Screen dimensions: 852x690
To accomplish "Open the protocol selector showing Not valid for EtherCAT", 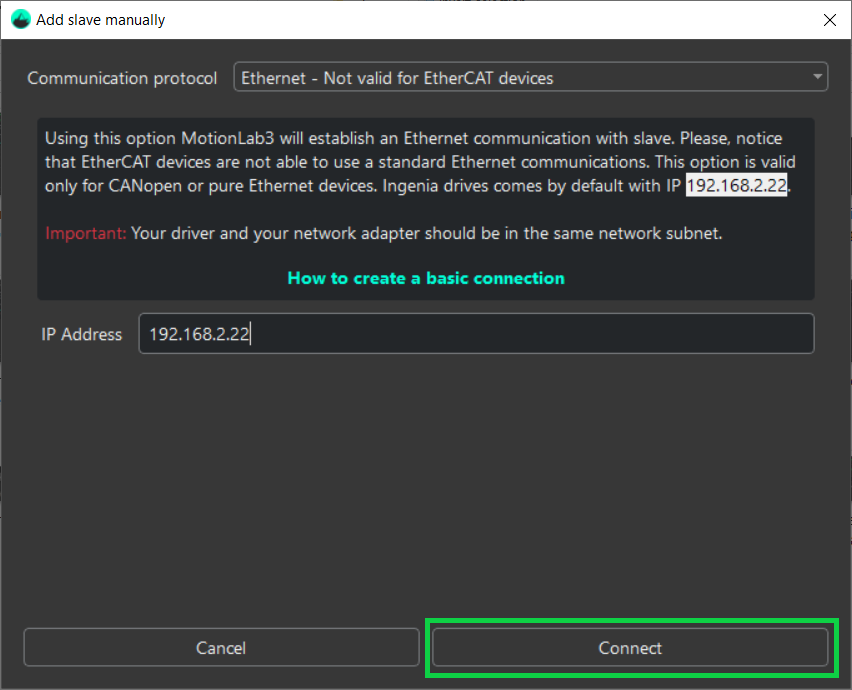I will pyautogui.click(x=530, y=76).
